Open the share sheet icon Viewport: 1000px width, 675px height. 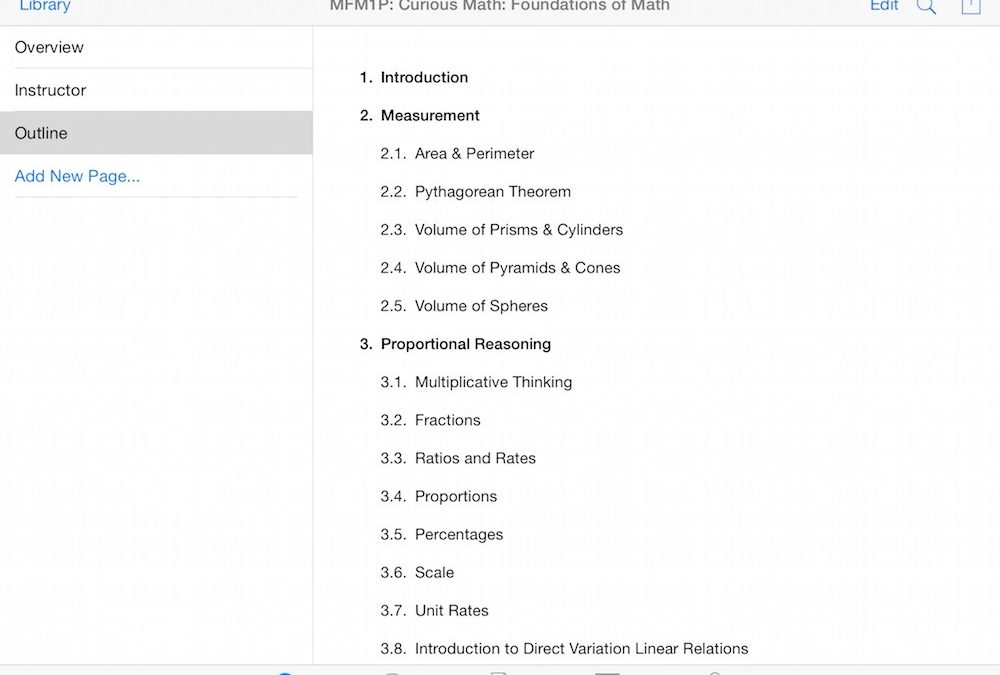[x=970, y=7]
